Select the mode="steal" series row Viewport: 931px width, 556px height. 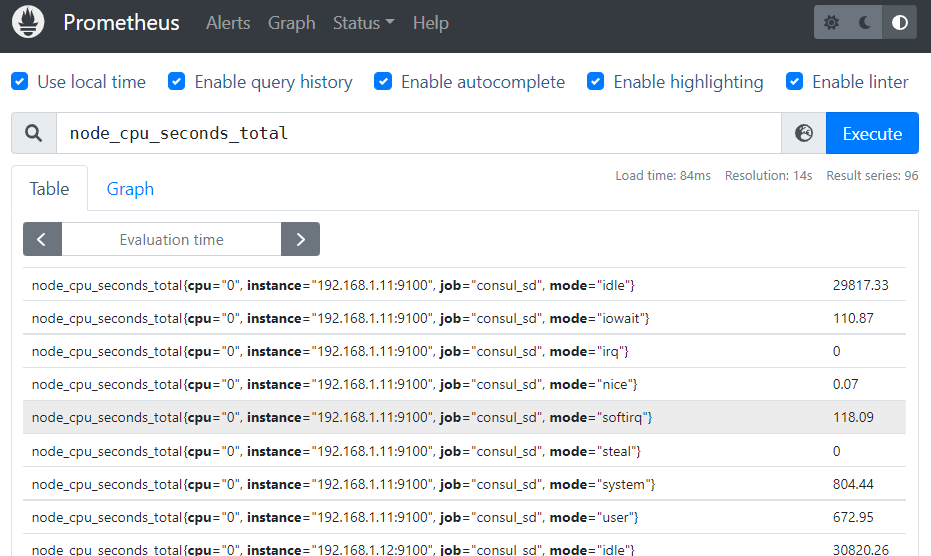coord(464,451)
